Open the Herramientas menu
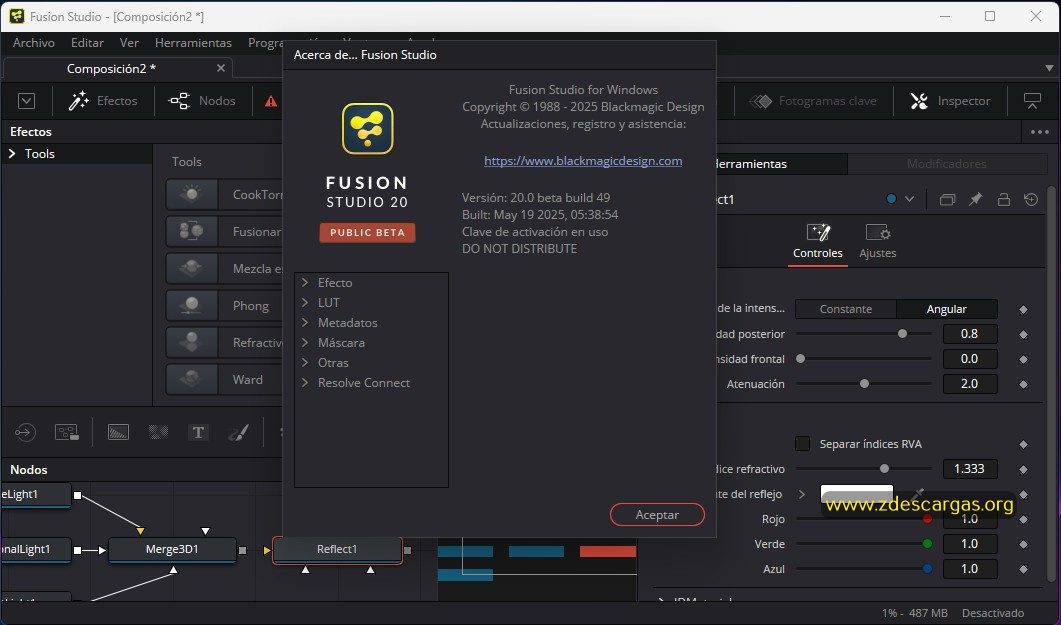This screenshot has height=625, width=1061. (x=194, y=43)
